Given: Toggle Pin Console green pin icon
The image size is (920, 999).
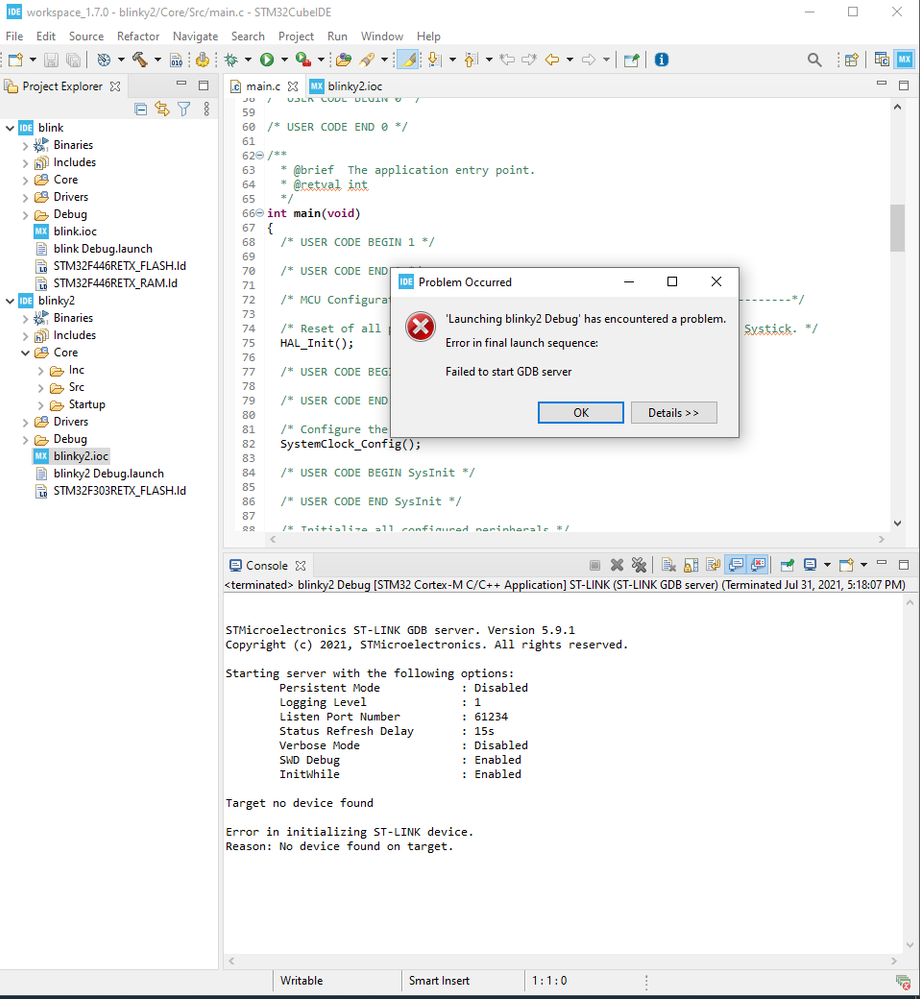Looking at the screenshot, I should 787,565.
